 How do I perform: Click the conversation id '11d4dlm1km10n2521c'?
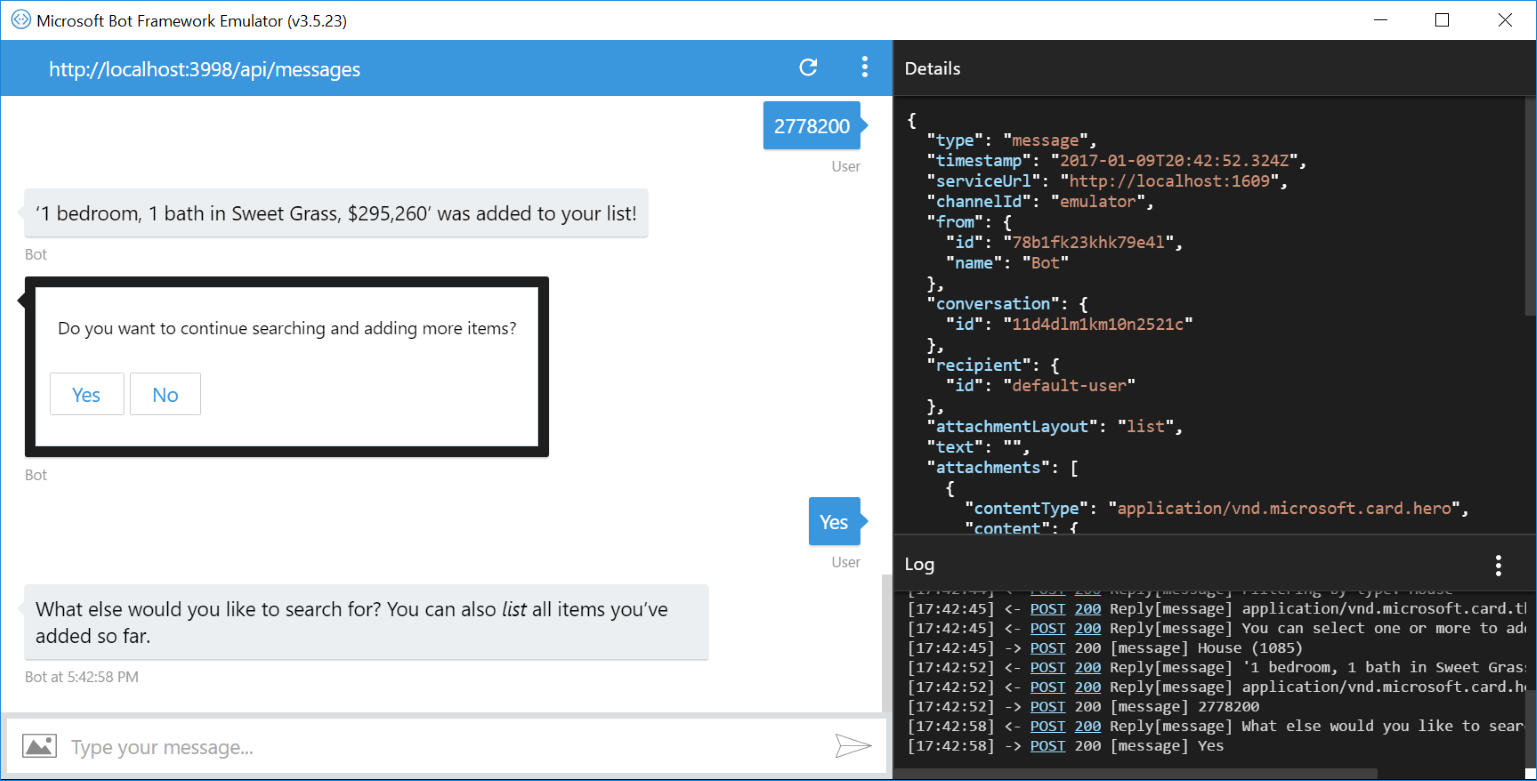pos(1098,324)
